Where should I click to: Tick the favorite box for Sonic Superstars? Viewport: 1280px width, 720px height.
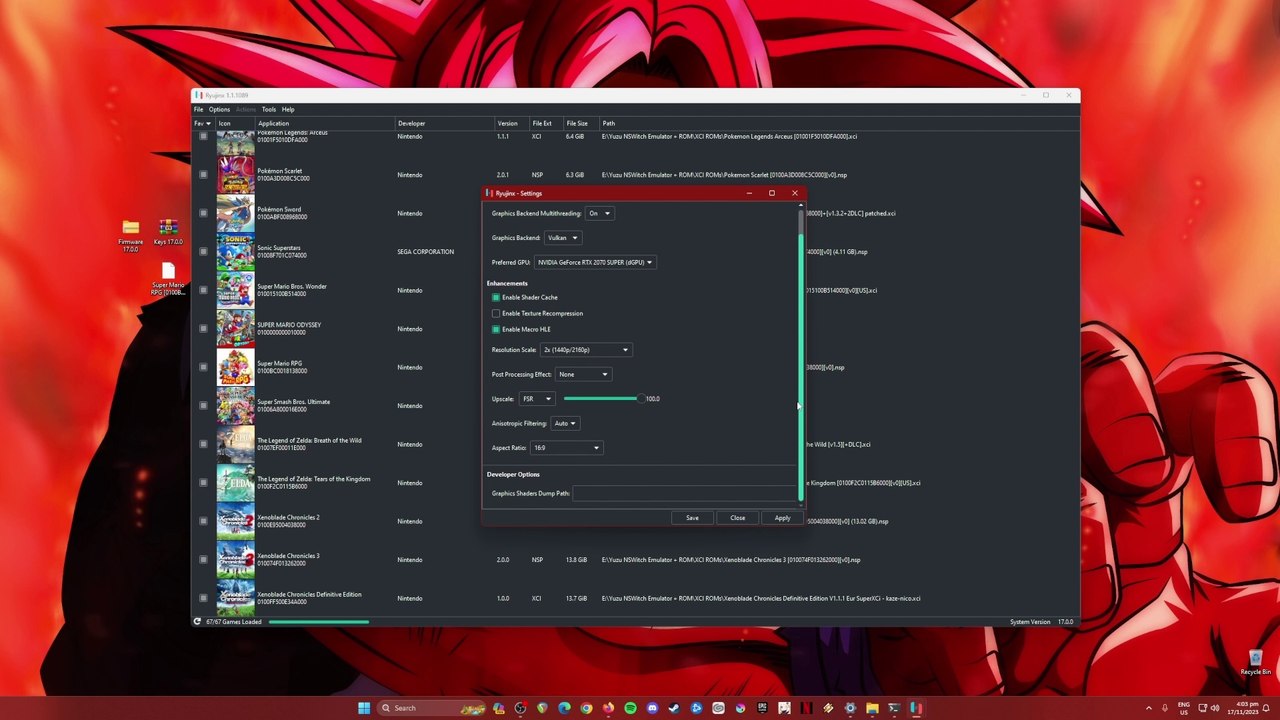[203, 252]
